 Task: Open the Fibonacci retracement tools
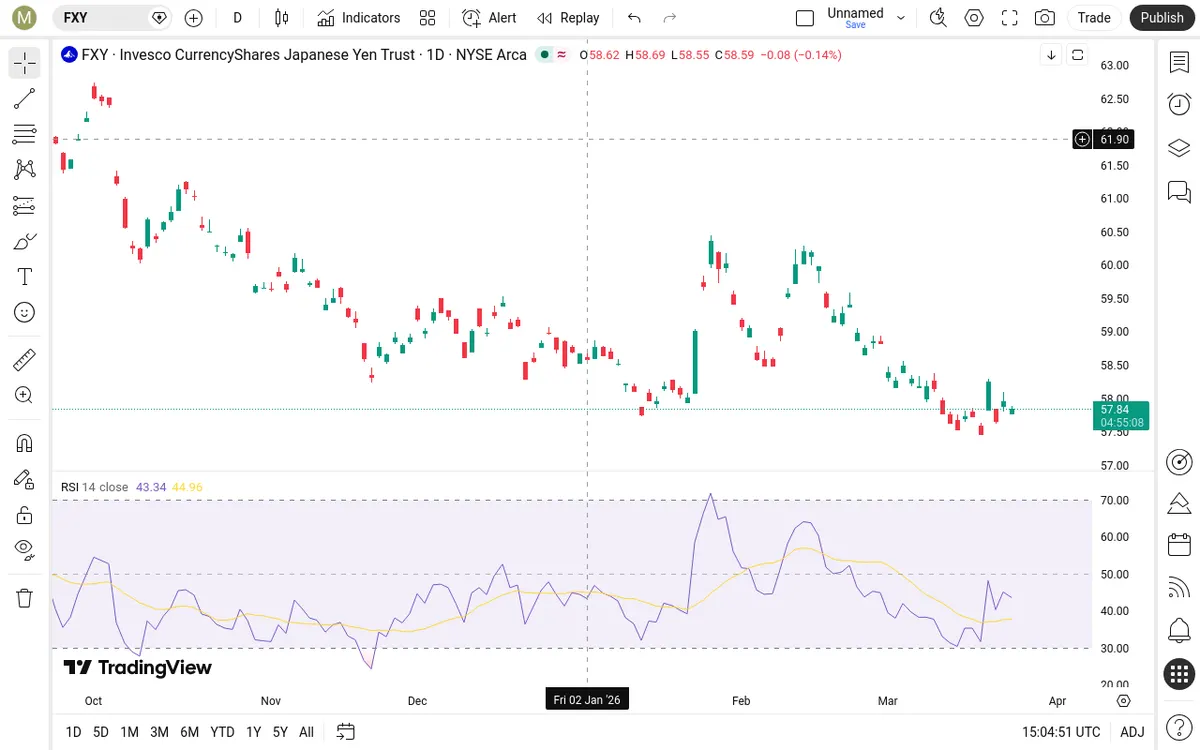click(25, 134)
